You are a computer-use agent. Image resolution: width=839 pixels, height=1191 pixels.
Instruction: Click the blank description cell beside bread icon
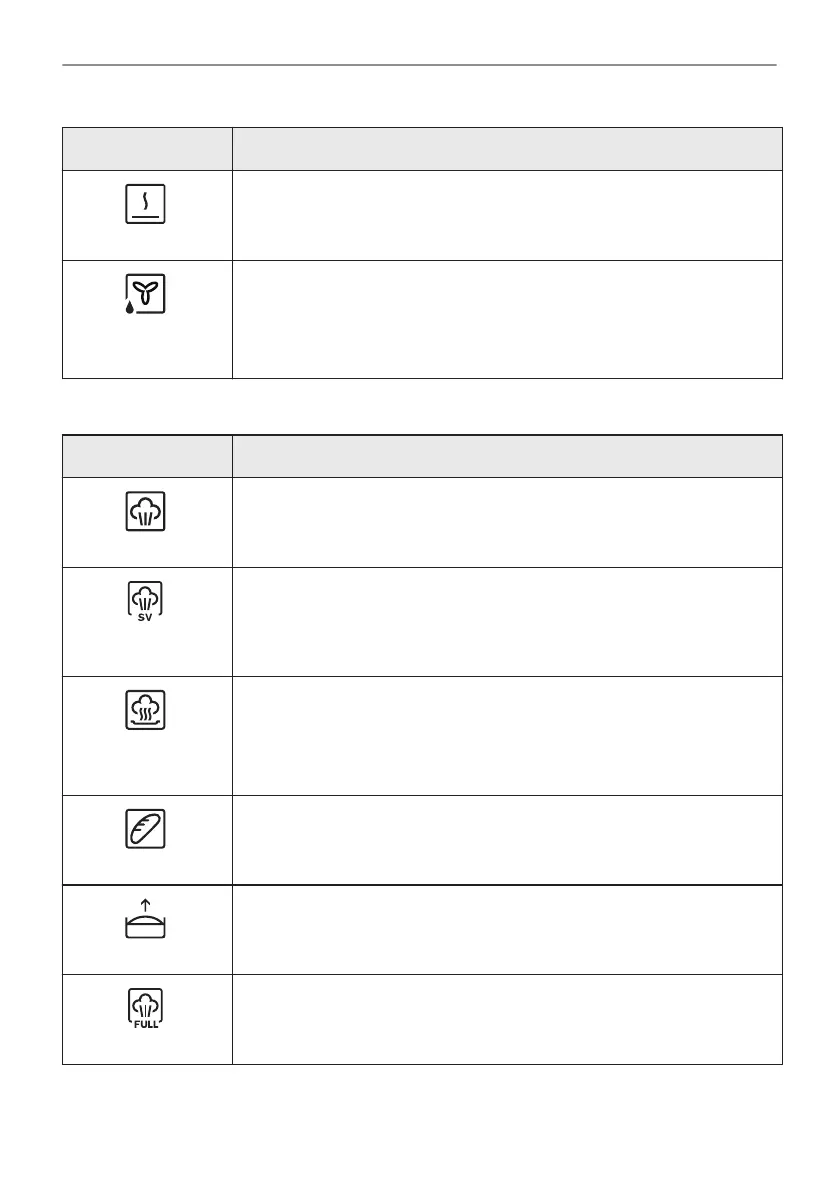pyautogui.click(x=507, y=840)
